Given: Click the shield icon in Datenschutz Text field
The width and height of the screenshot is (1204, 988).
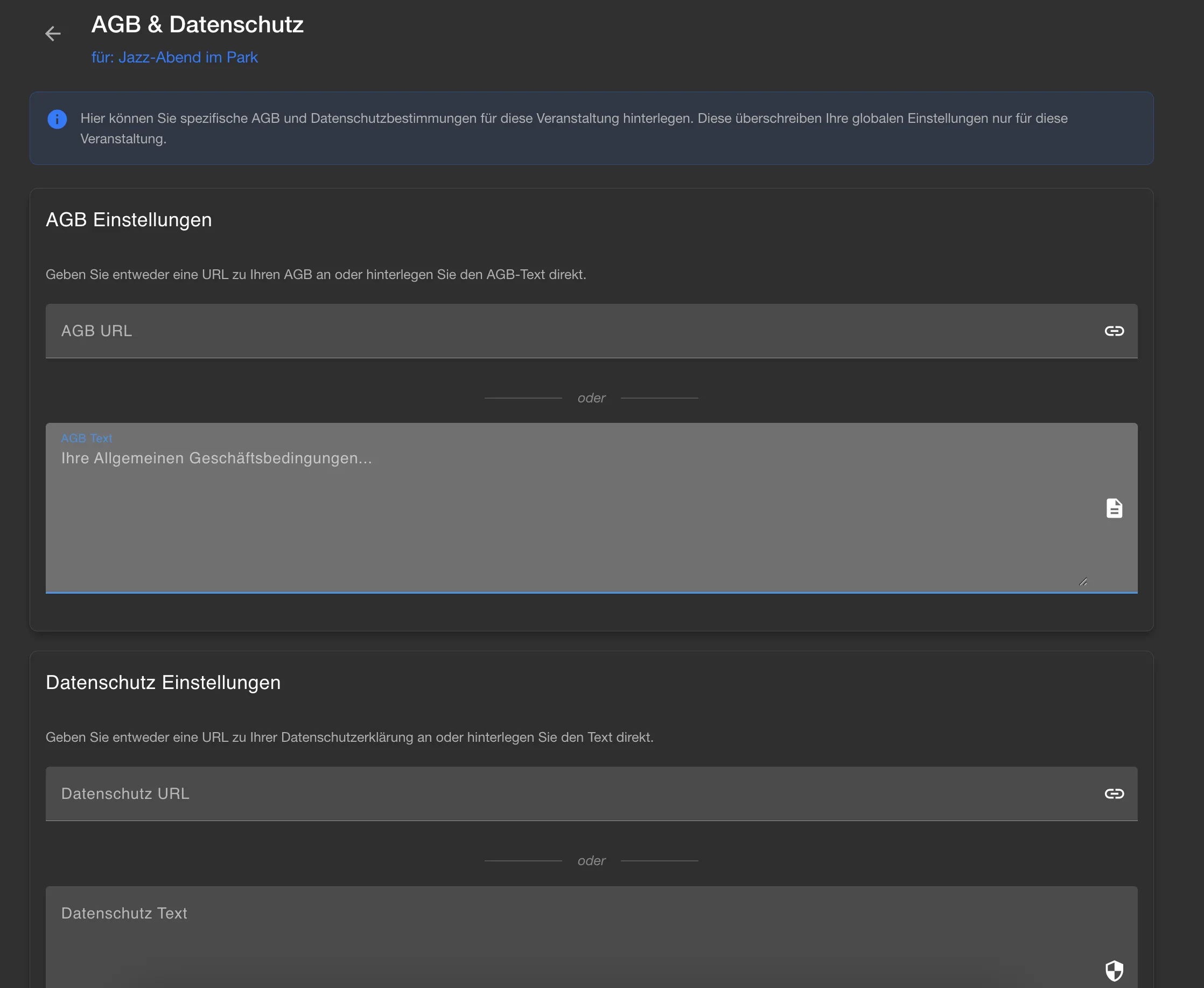Looking at the screenshot, I should [x=1114, y=970].
